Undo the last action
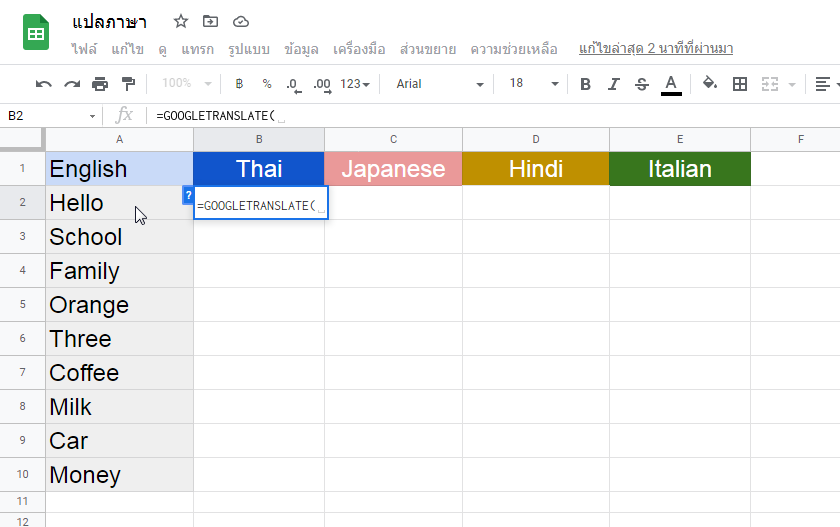The width and height of the screenshot is (840, 527). (x=43, y=84)
